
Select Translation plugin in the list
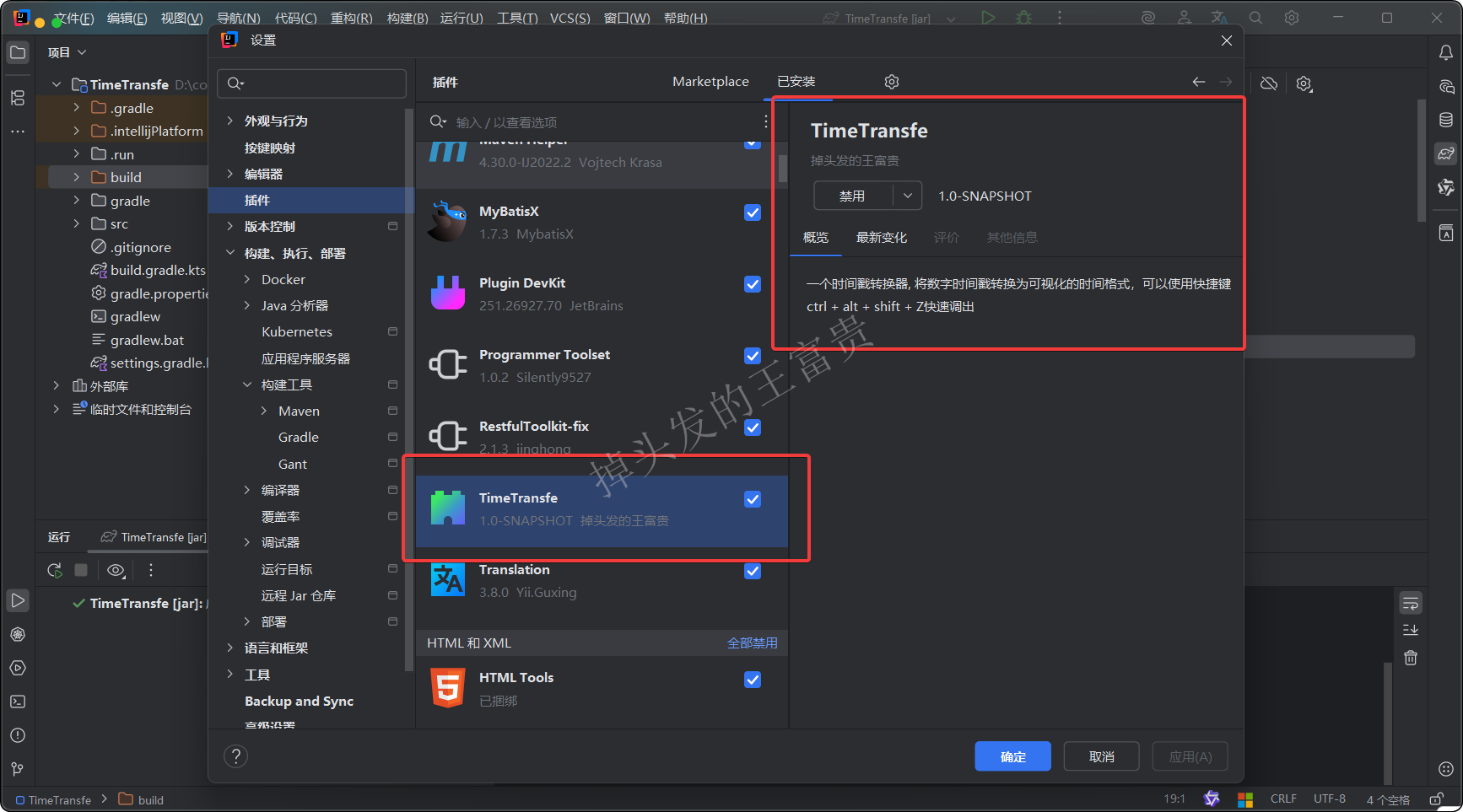[602, 582]
